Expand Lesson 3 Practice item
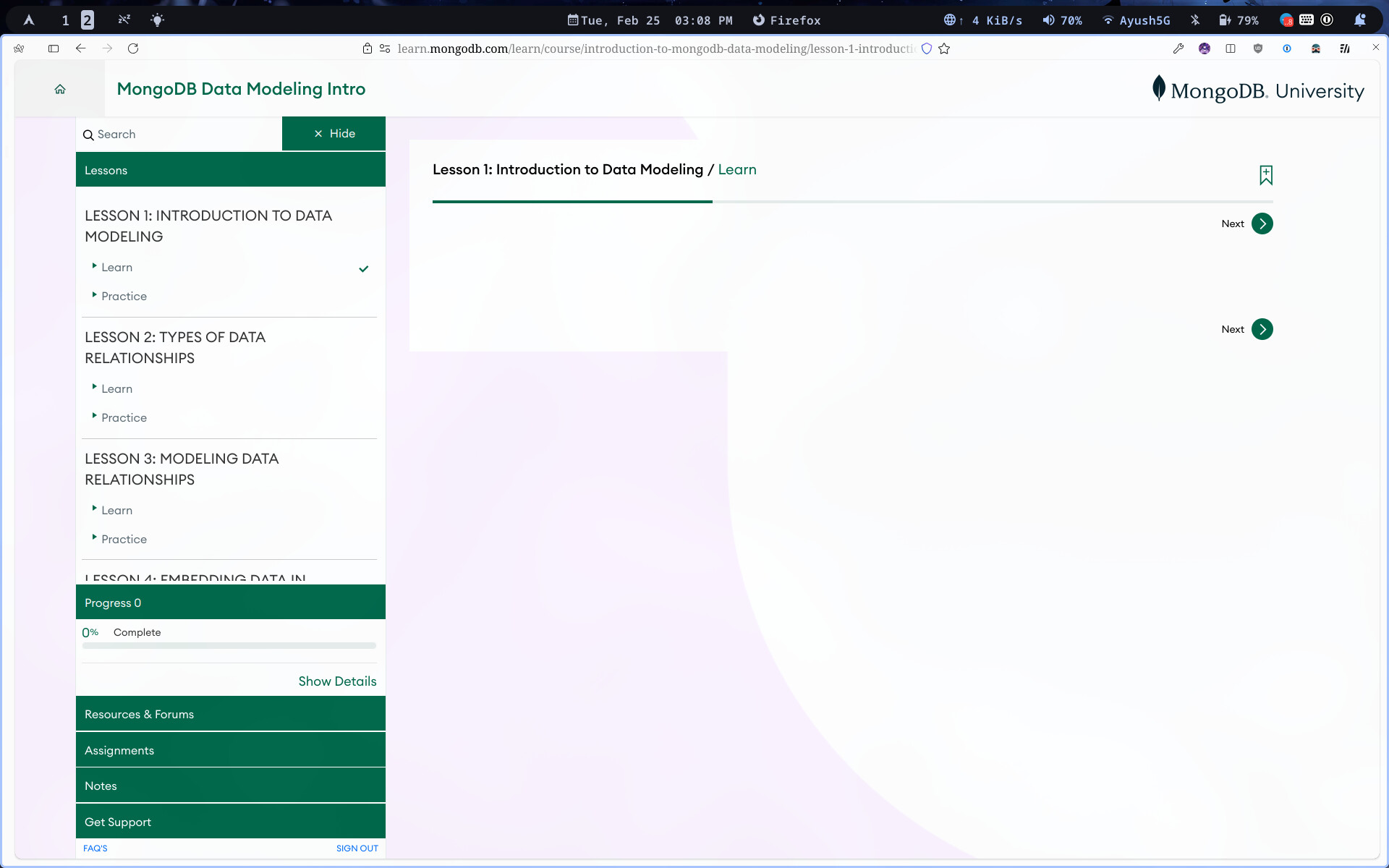The image size is (1389, 868). point(124,539)
